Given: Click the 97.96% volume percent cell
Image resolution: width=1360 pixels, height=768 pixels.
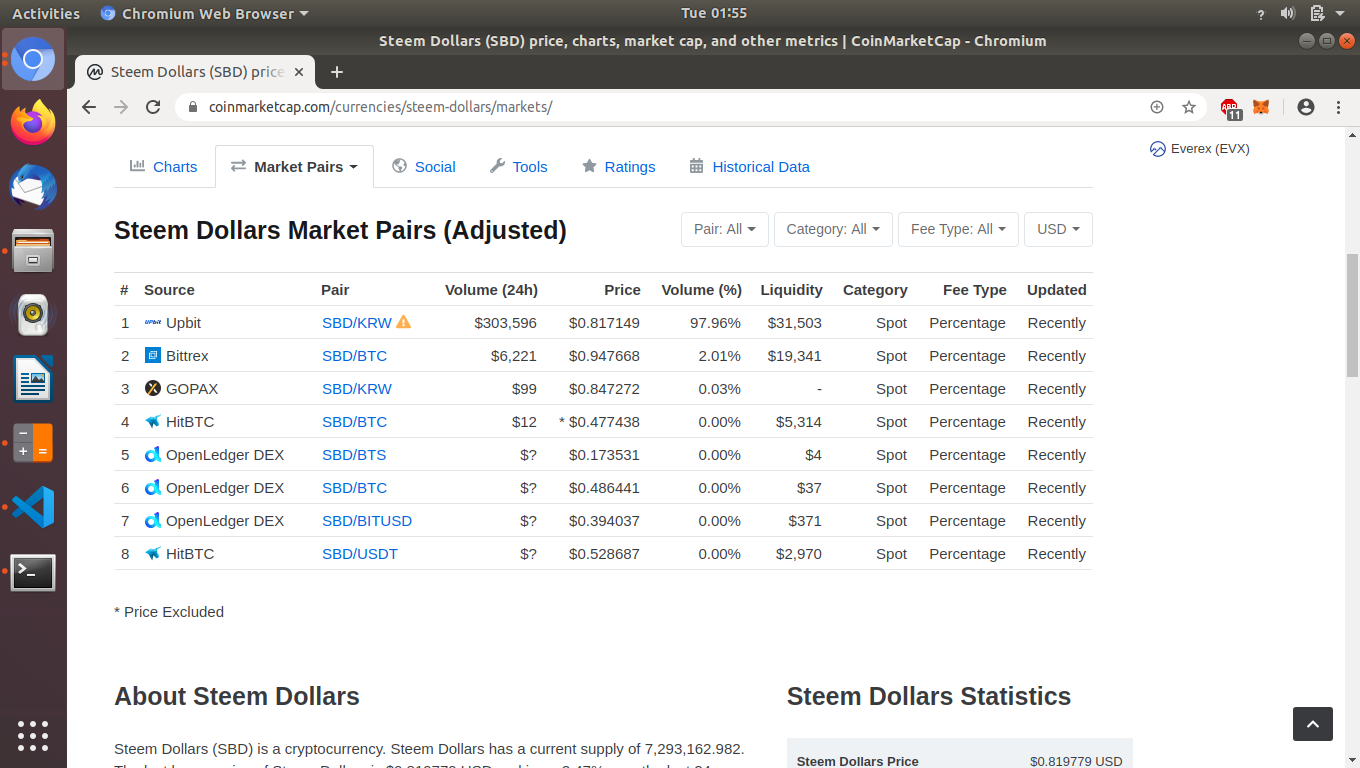Looking at the screenshot, I should tap(715, 323).
